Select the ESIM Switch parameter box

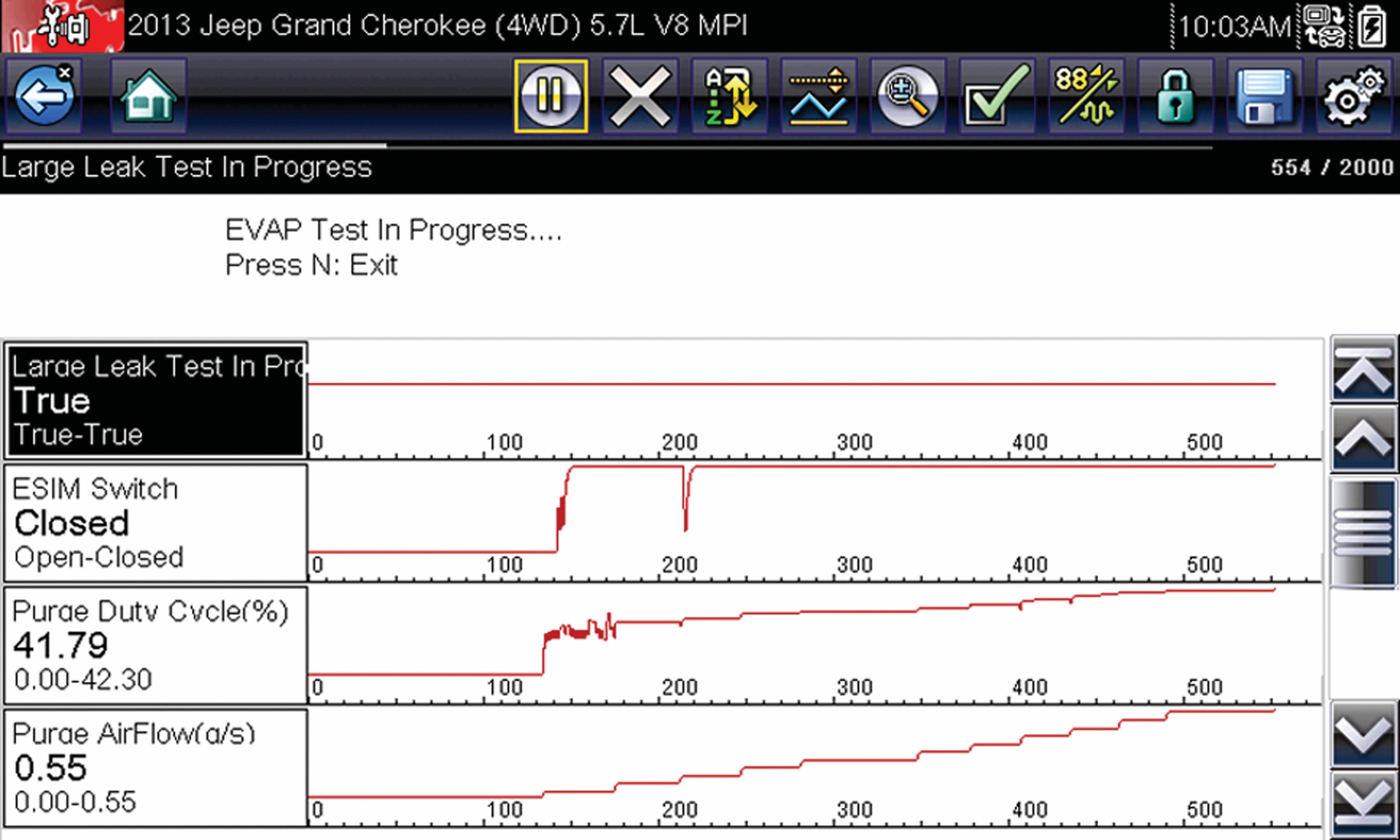click(x=156, y=523)
